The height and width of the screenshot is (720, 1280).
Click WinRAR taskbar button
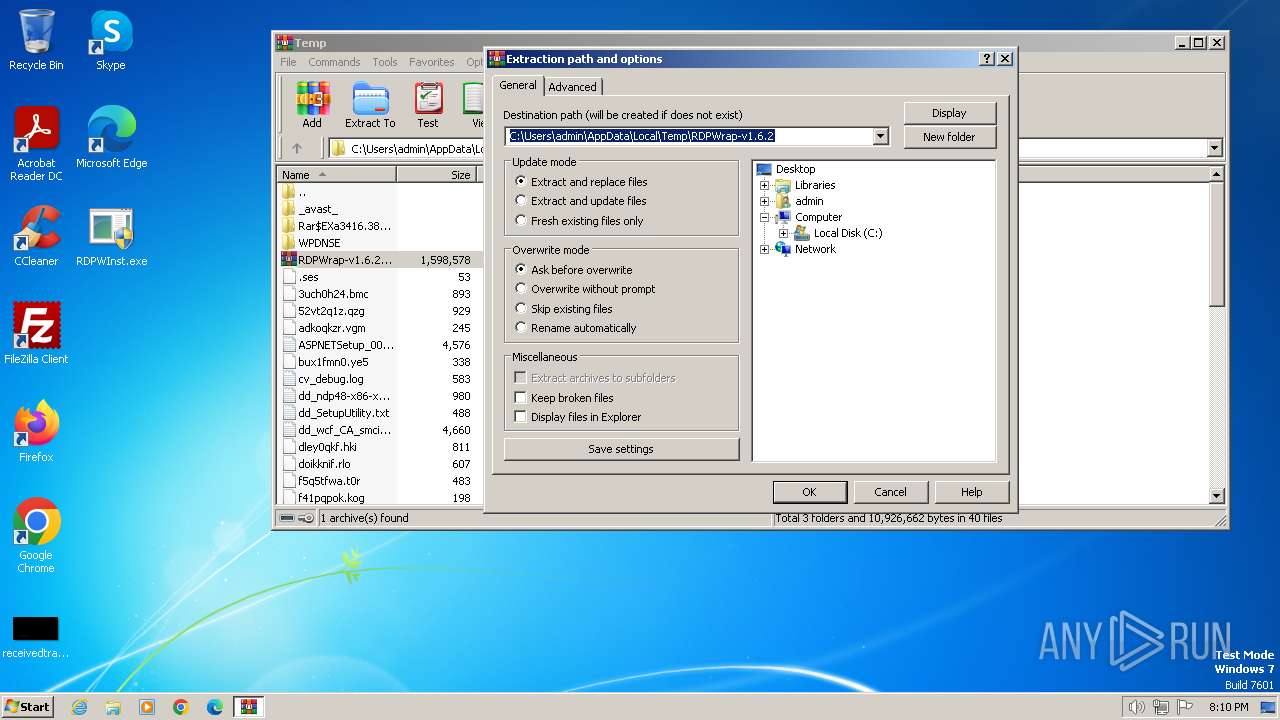pyautogui.click(x=249, y=707)
